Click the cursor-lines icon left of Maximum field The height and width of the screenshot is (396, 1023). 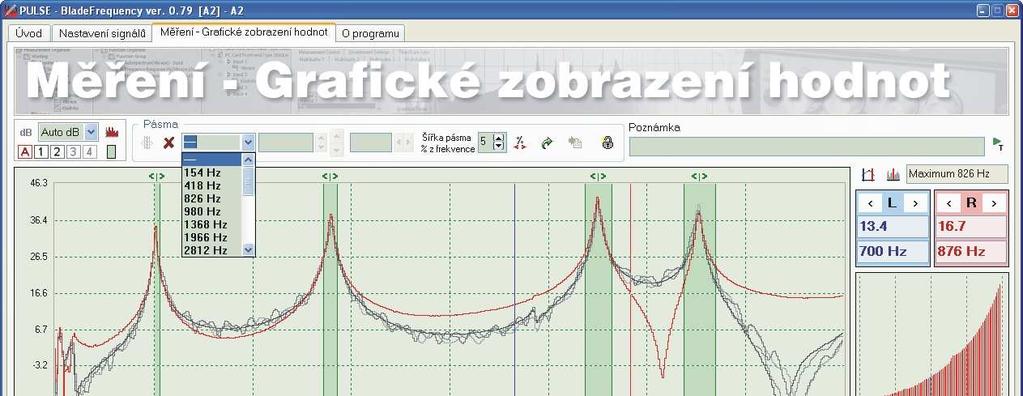(868, 174)
